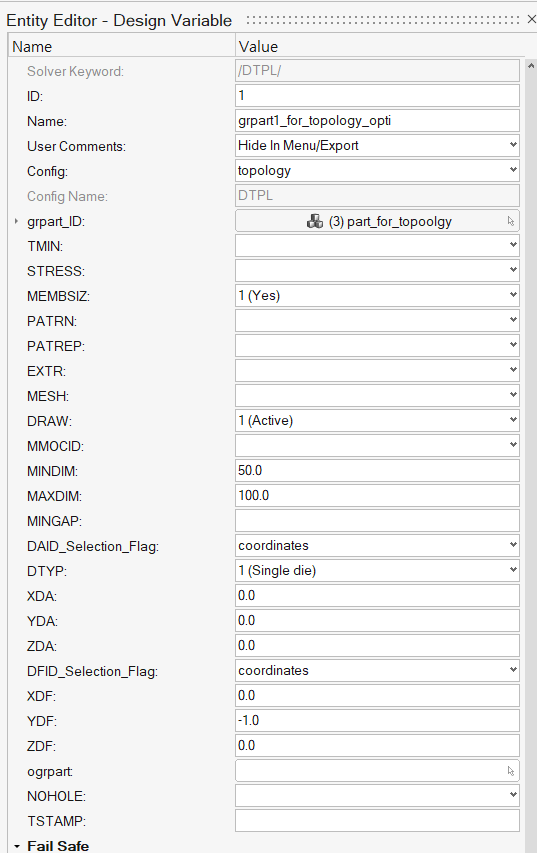Open the User Comments dropdown
The width and height of the screenshot is (537, 853).
[x=377, y=146]
